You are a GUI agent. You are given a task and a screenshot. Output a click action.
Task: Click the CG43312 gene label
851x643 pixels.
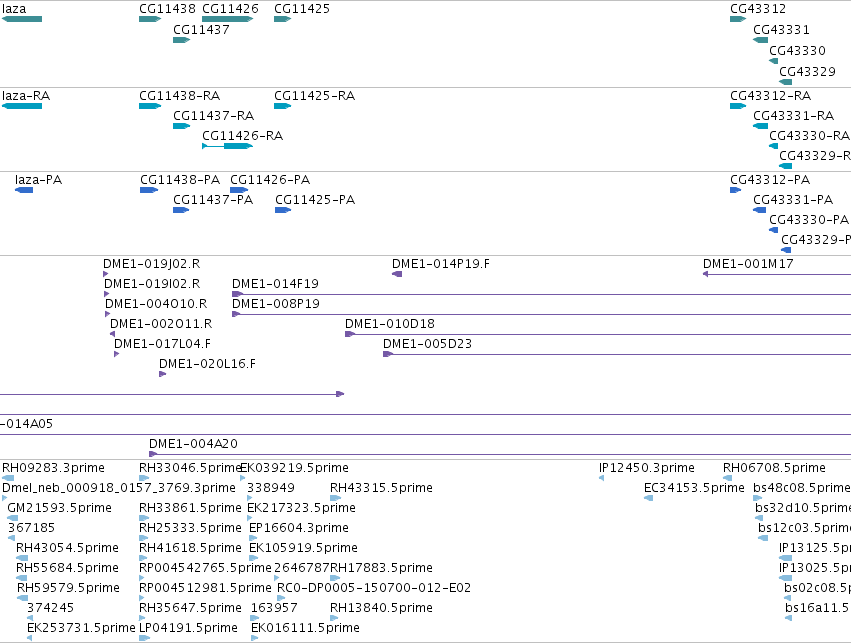click(x=758, y=9)
